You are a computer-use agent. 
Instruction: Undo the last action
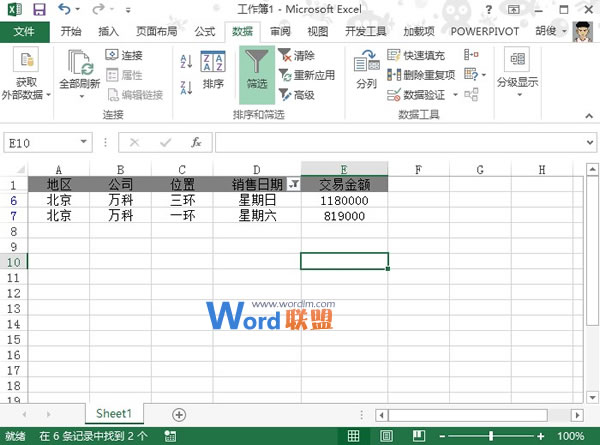pyautogui.click(x=64, y=9)
